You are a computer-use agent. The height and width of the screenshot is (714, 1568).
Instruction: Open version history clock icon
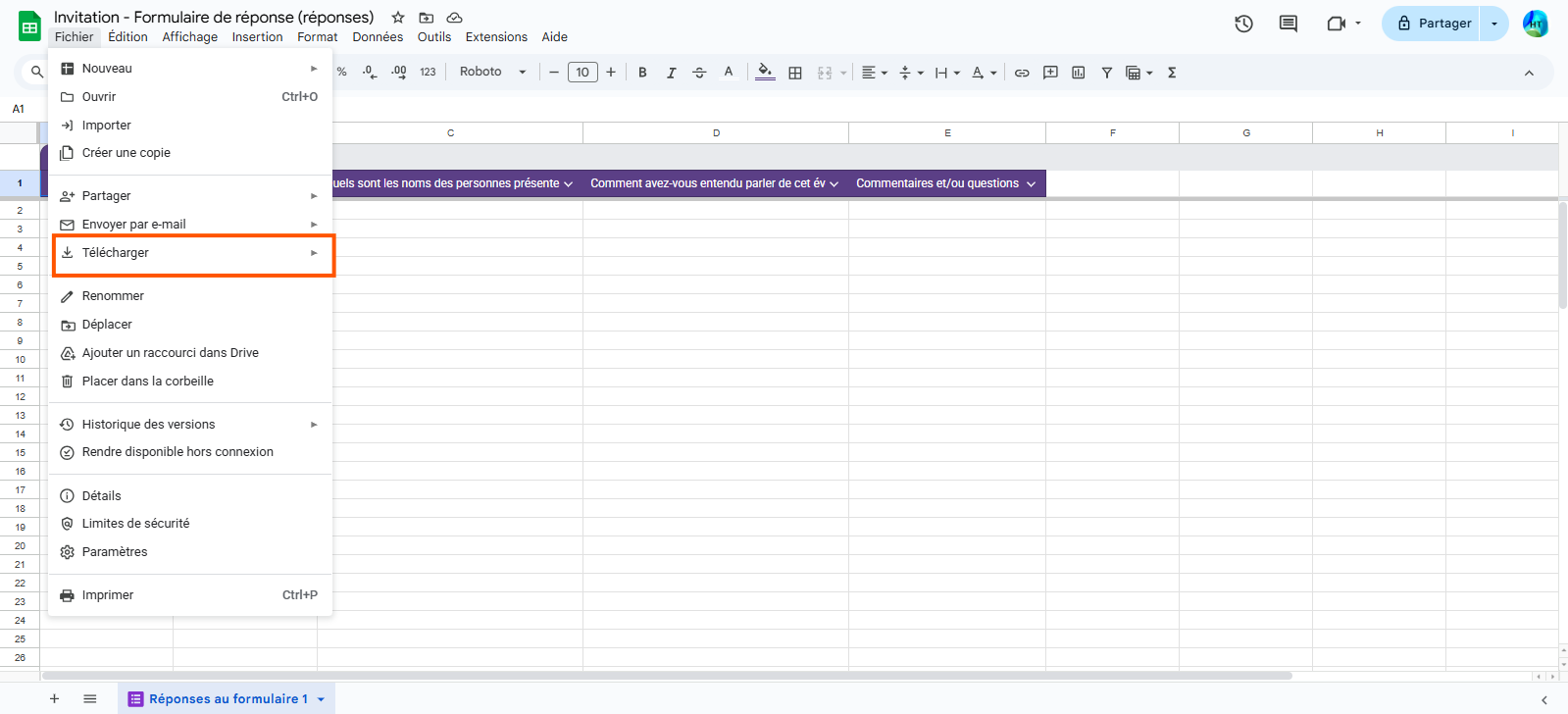point(1243,24)
